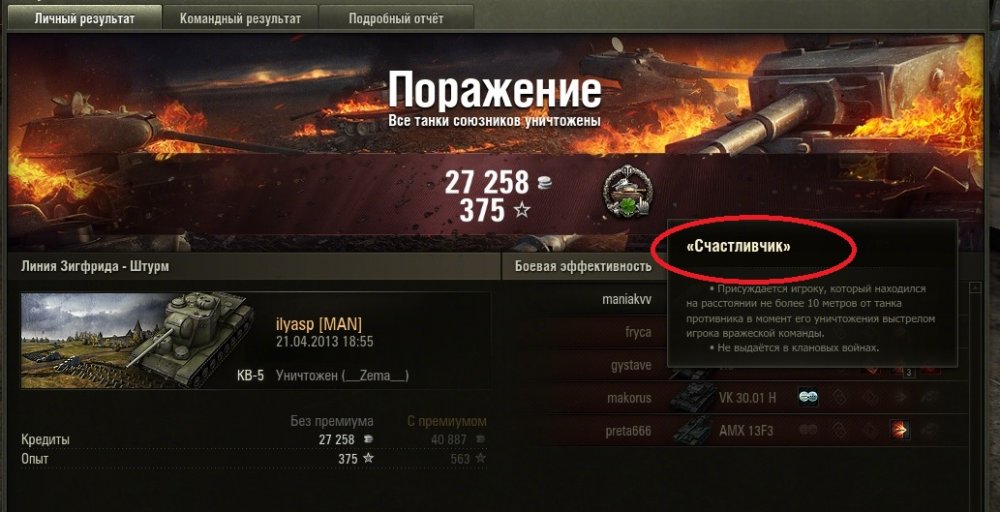Click the credits coin icon beside 27 258
The height and width of the screenshot is (512, 1000).
(544, 184)
